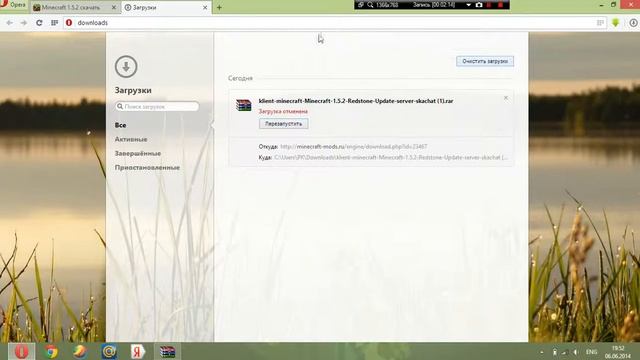Click the Очистить загрузки button
640x360 pixels.
click(485, 61)
